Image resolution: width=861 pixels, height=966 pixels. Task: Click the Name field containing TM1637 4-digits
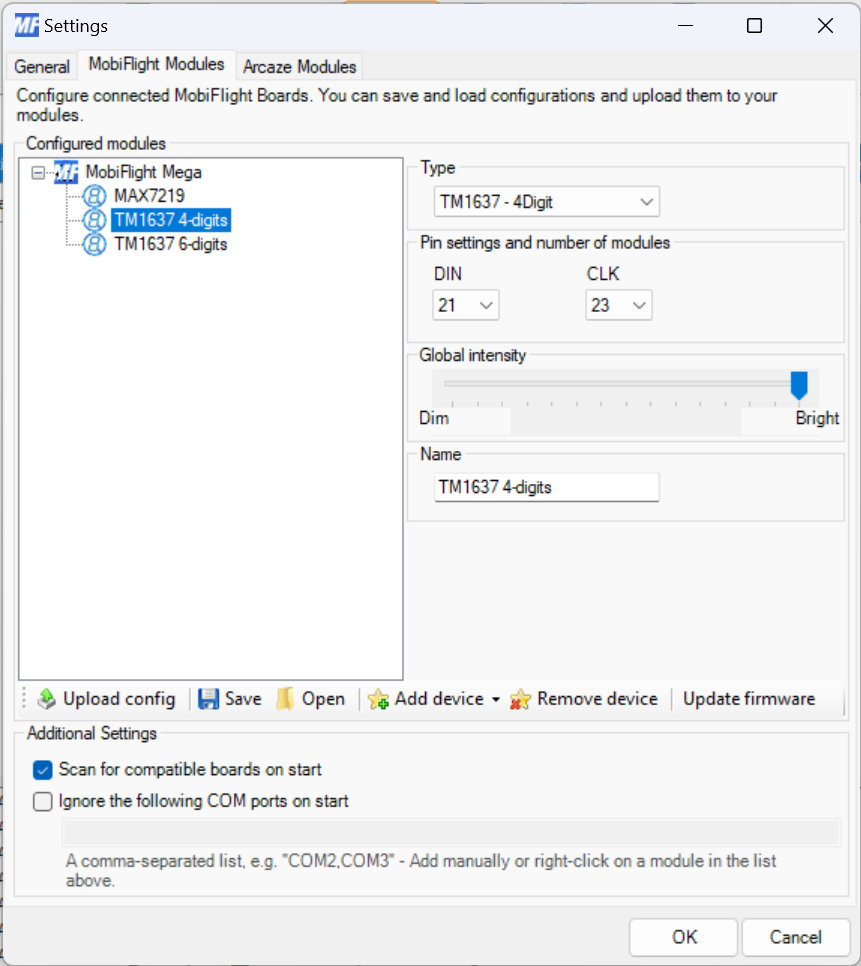coord(547,487)
